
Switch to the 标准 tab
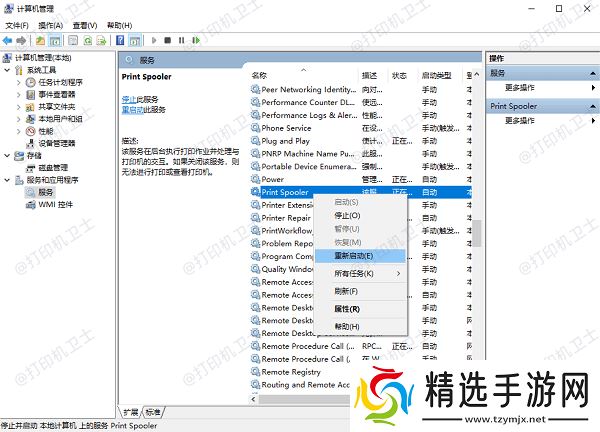pyautogui.click(x=153, y=412)
